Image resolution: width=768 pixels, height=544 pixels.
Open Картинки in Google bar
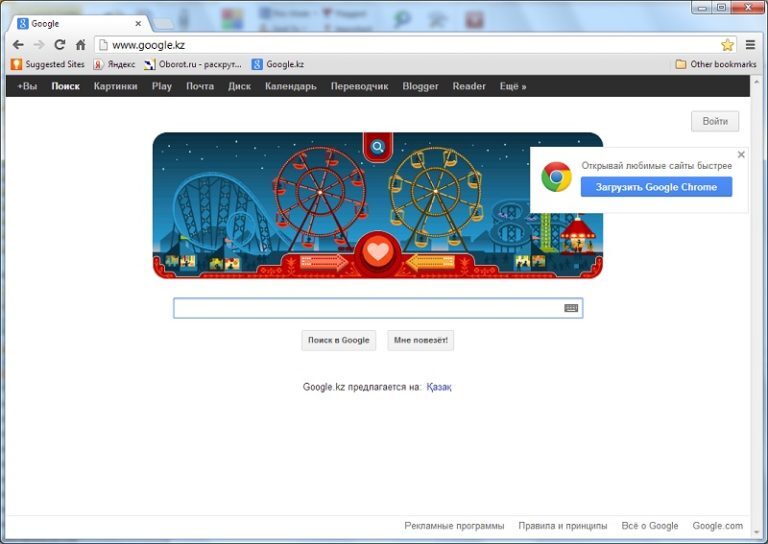pos(116,86)
